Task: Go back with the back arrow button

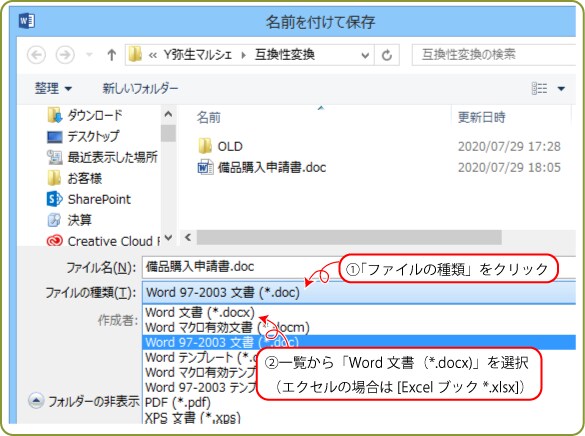Action: point(37,55)
